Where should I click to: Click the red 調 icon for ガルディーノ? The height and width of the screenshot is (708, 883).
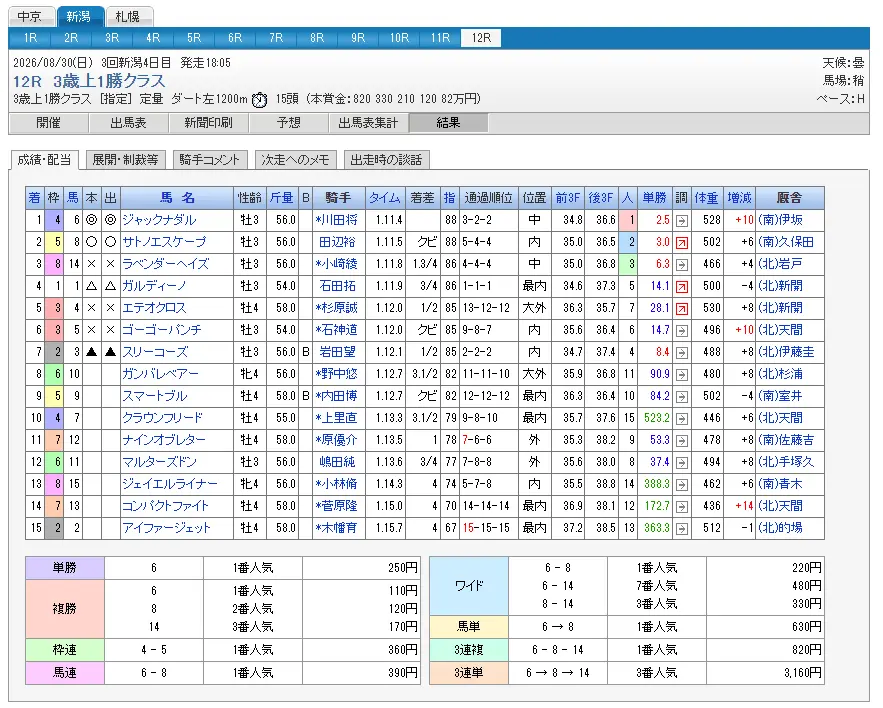coord(681,286)
